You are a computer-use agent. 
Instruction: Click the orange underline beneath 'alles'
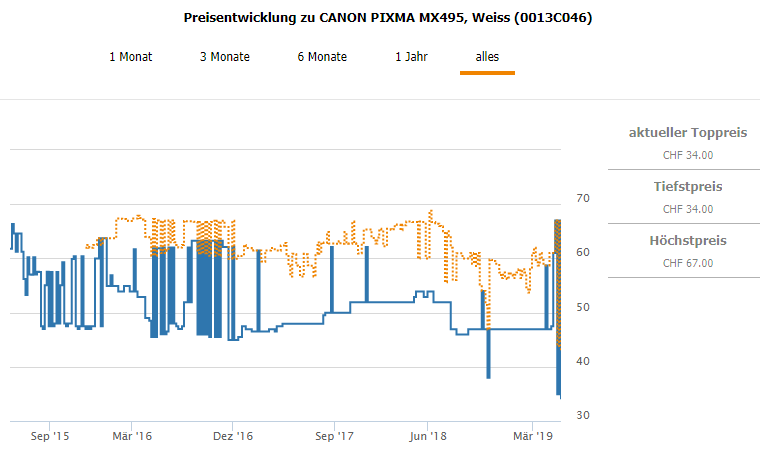click(487, 73)
